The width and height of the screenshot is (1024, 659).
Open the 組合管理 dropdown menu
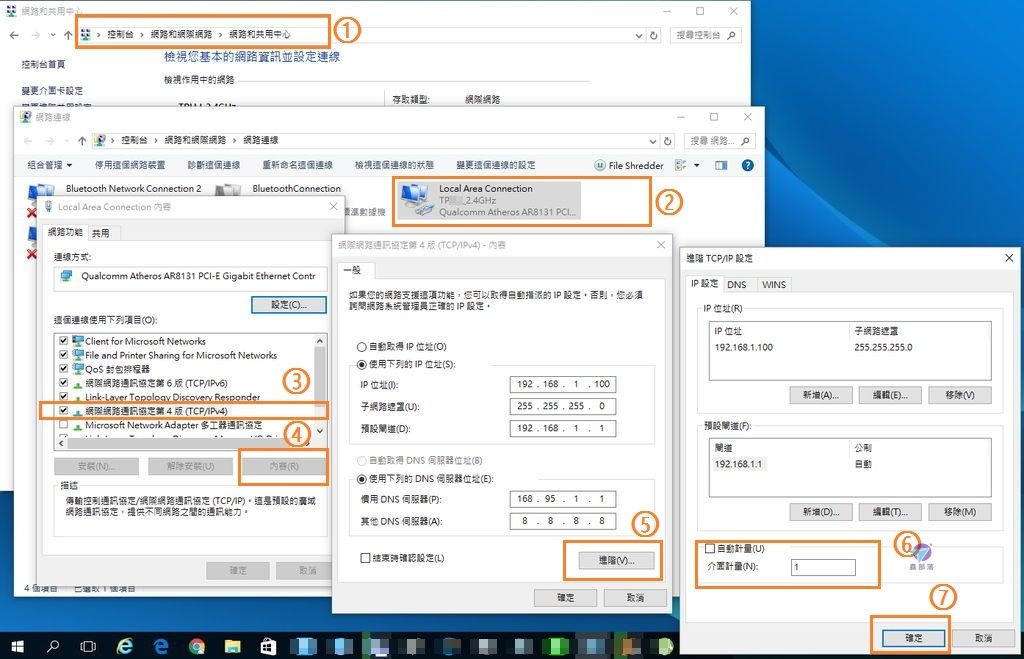click(x=50, y=165)
